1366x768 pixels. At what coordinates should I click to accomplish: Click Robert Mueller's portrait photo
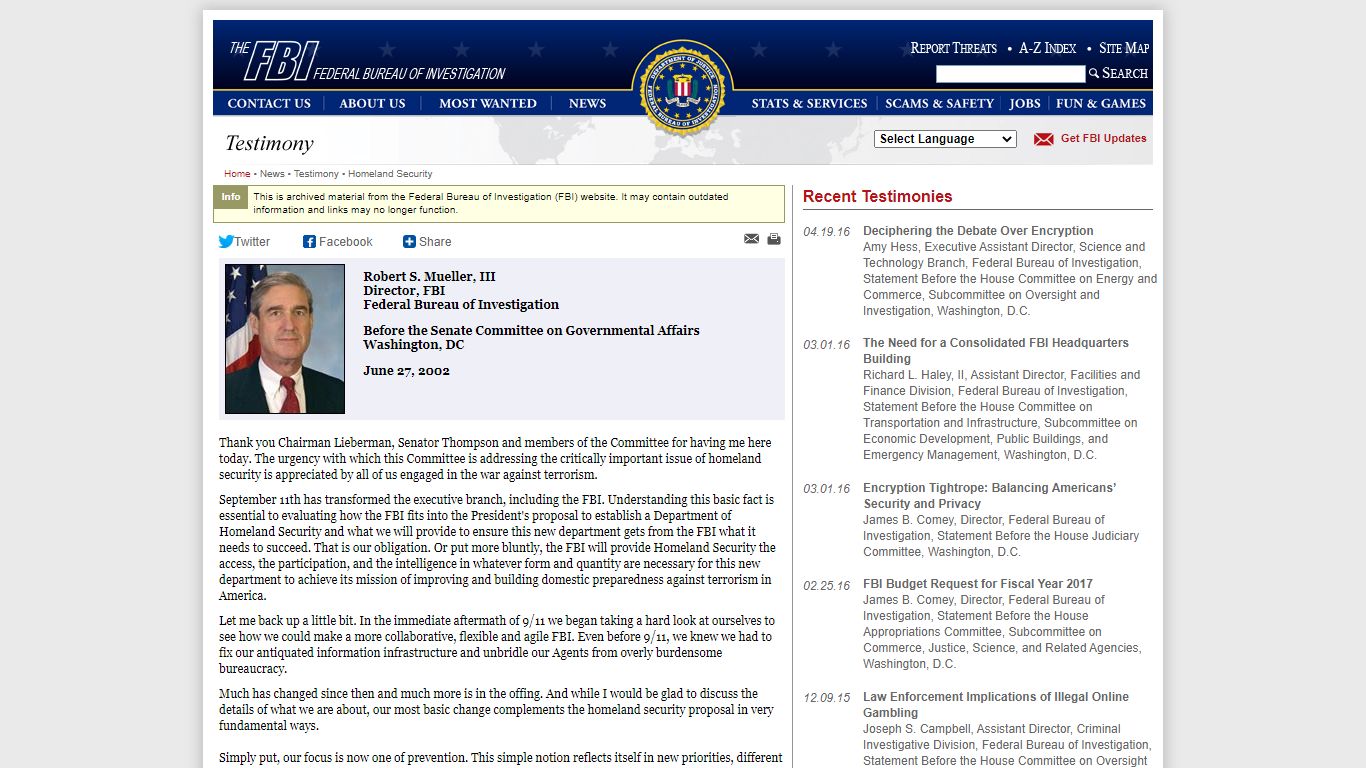tap(285, 339)
